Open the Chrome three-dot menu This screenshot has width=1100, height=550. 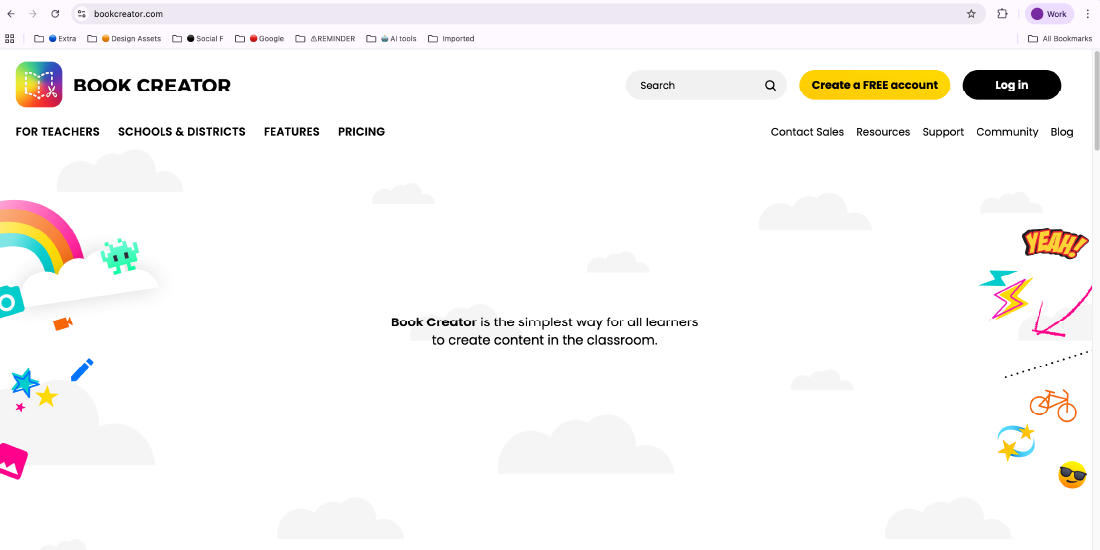pos(1087,14)
